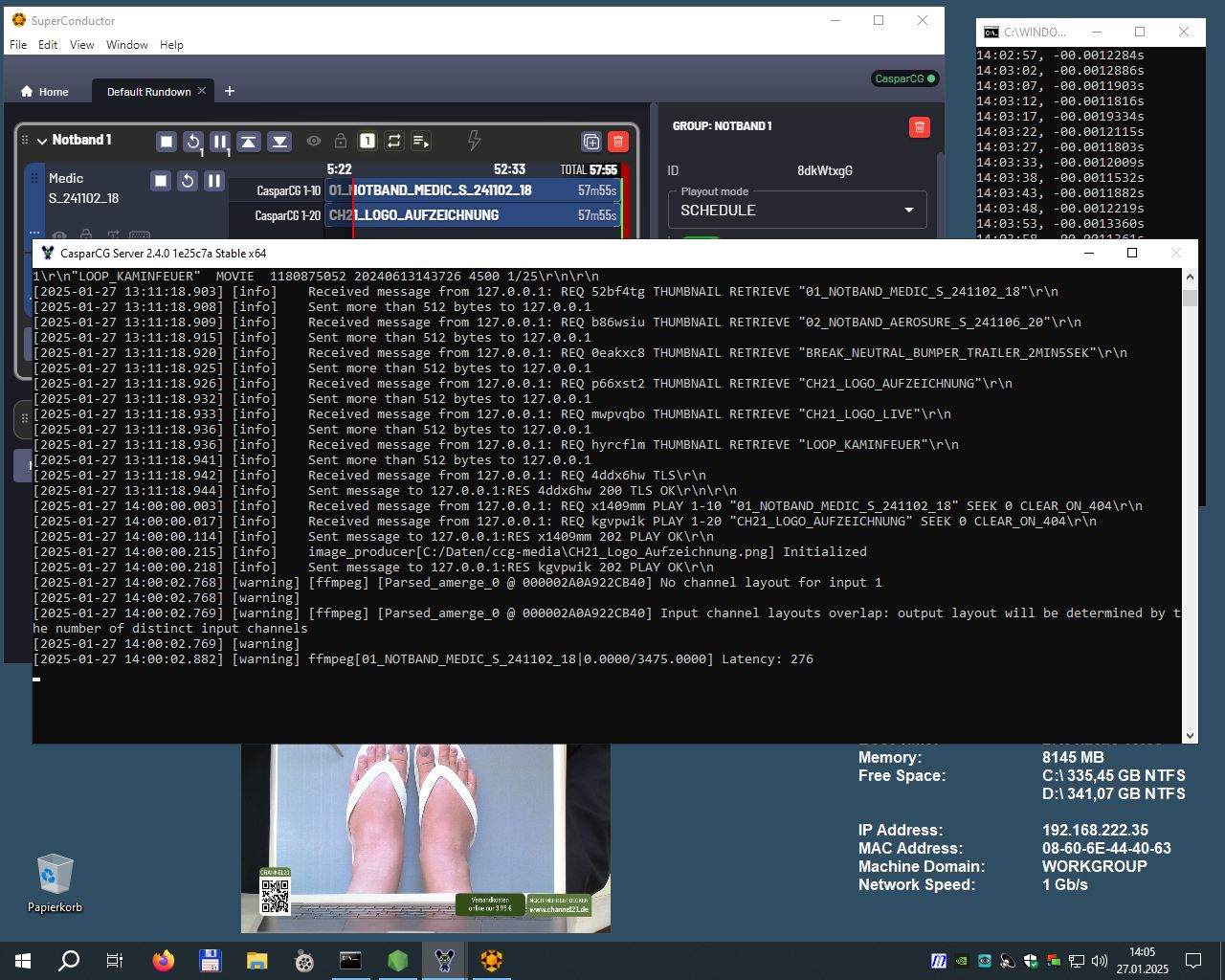Minimize the CasparCG Server console window
This screenshot has height=980, width=1225.
[1088, 253]
